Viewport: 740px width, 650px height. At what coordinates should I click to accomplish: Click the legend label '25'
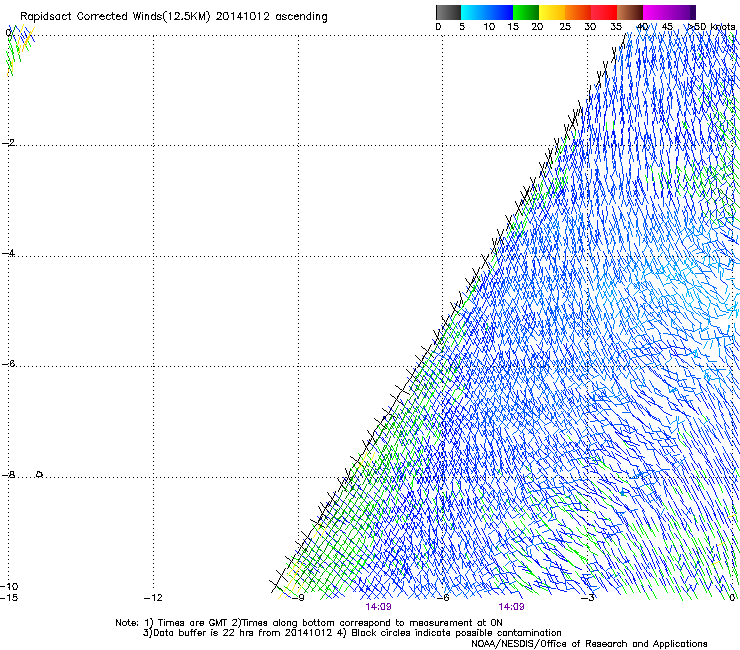(565, 27)
